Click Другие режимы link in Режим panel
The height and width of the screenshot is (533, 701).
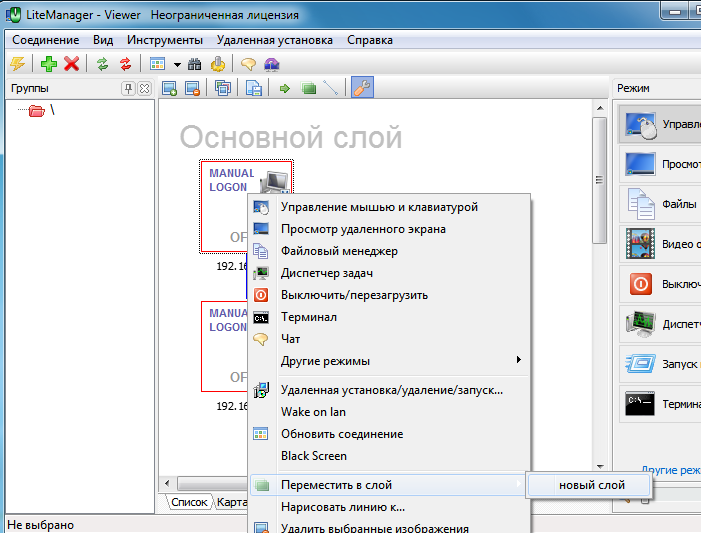click(x=671, y=470)
